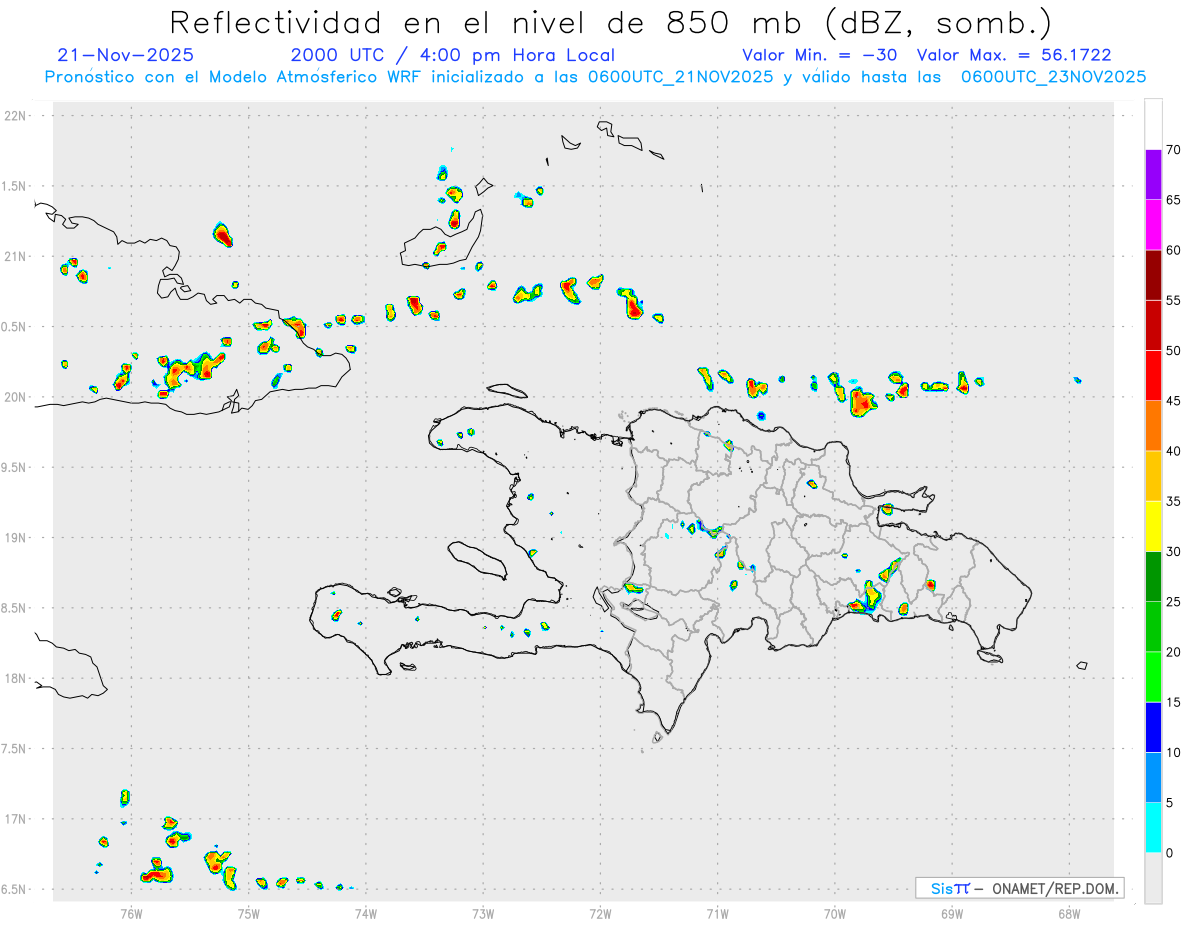
Task: Select the bright red 45-50 dBZ band
Action: pyautogui.click(x=1153, y=375)
